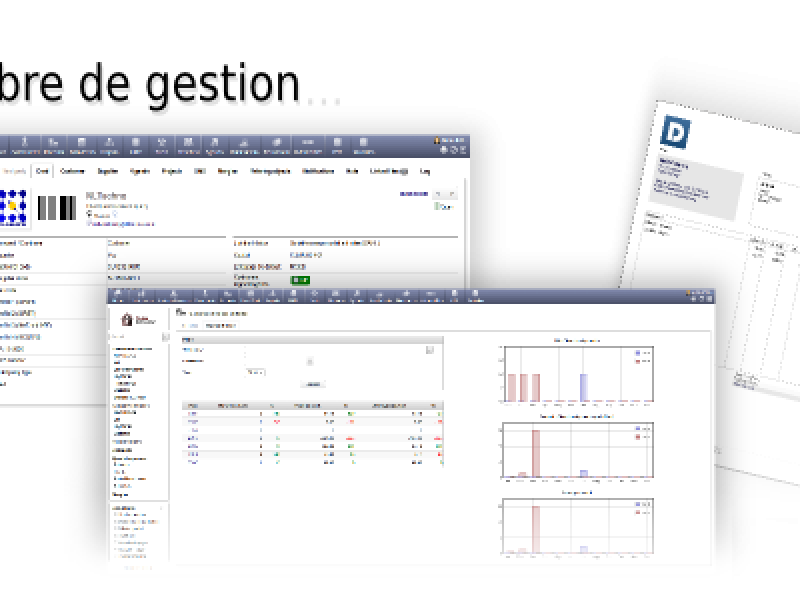800x600 pixels.
Task: Go to the next record using the right arrow
Action: click(452, 194)
